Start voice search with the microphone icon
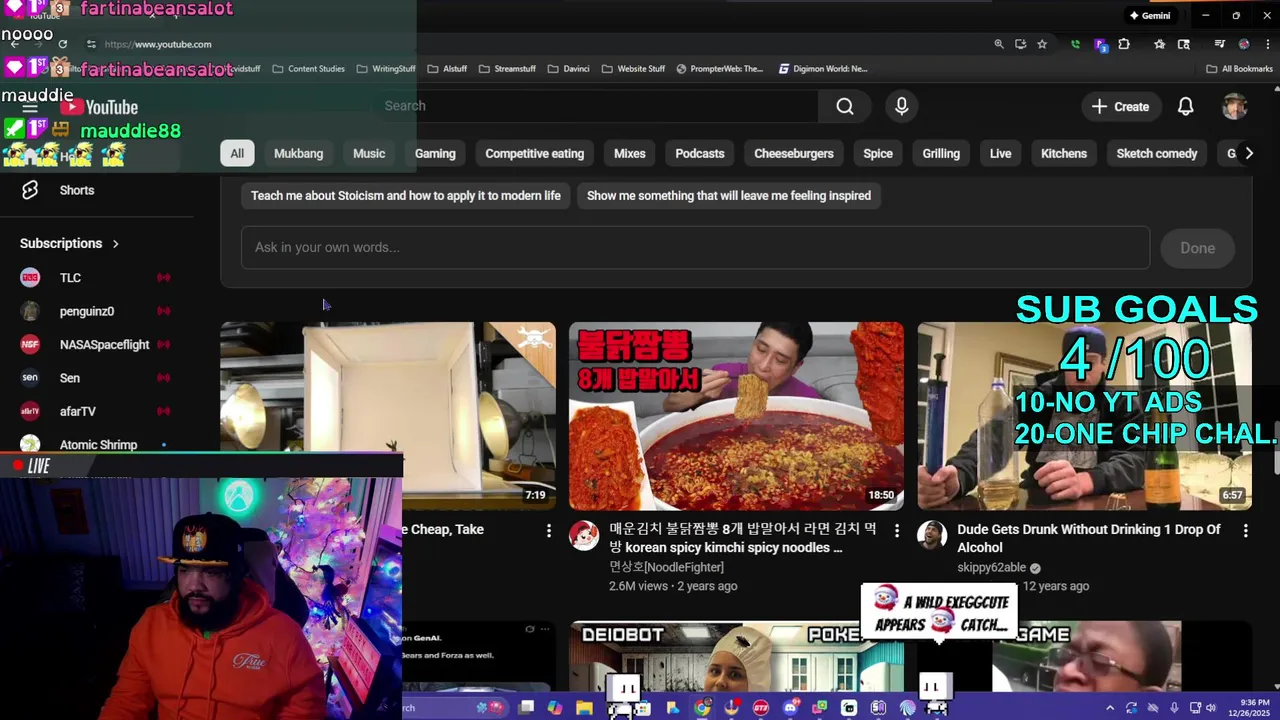The height and width of the screenshot is (720, 1280). (901, 106)
